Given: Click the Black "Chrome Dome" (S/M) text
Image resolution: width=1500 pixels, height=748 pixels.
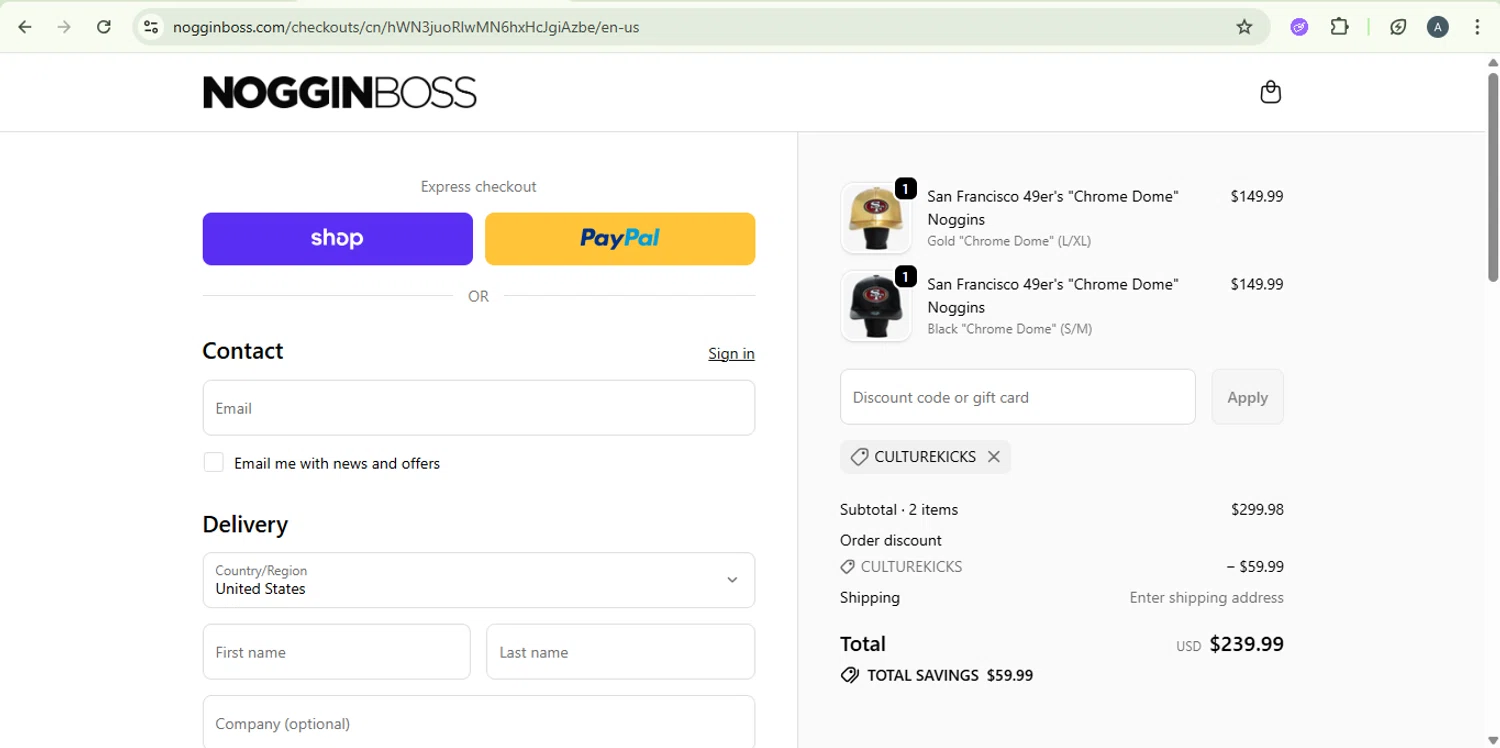Looking at the screenshot, I should point(1009,329).
